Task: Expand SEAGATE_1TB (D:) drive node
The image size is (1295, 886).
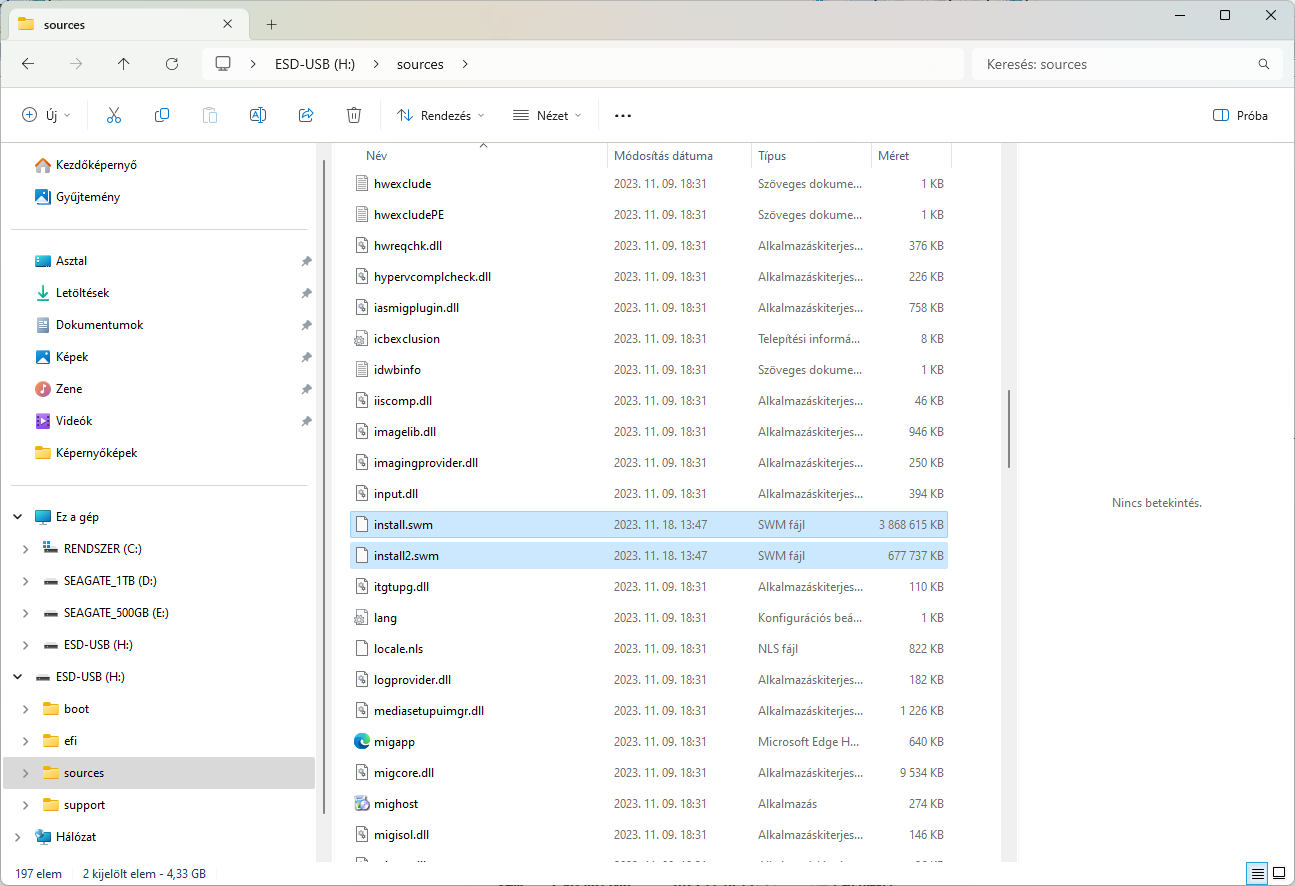Action: (x=26, y=581)
